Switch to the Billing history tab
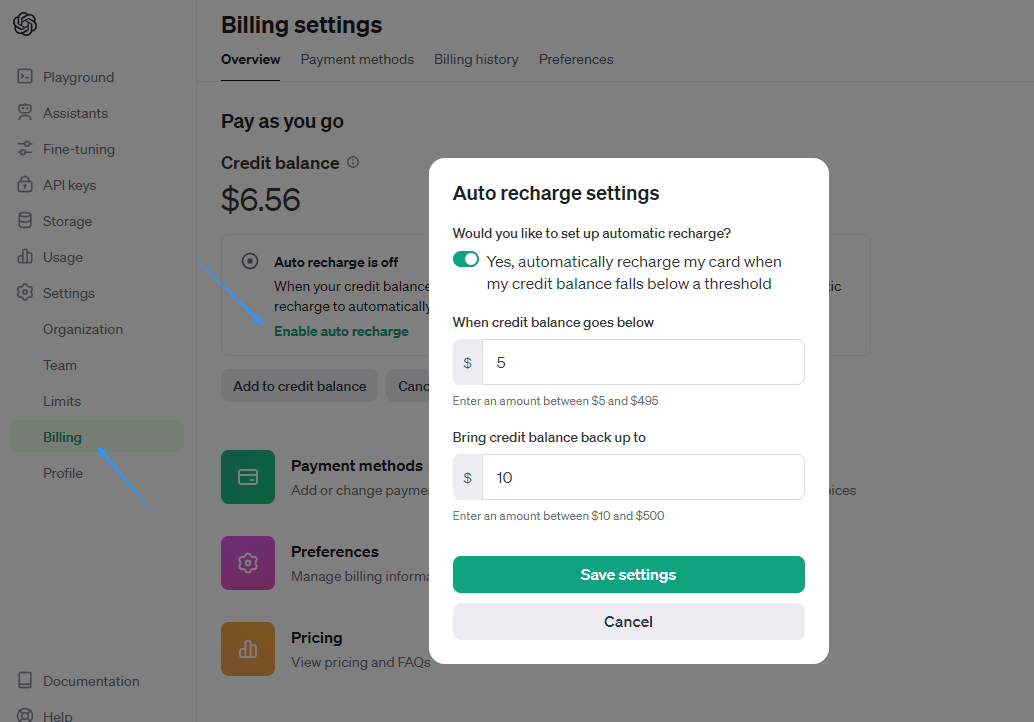Image resolution: width=1034 pixels, height=722 pixels. tap(476, 59)
